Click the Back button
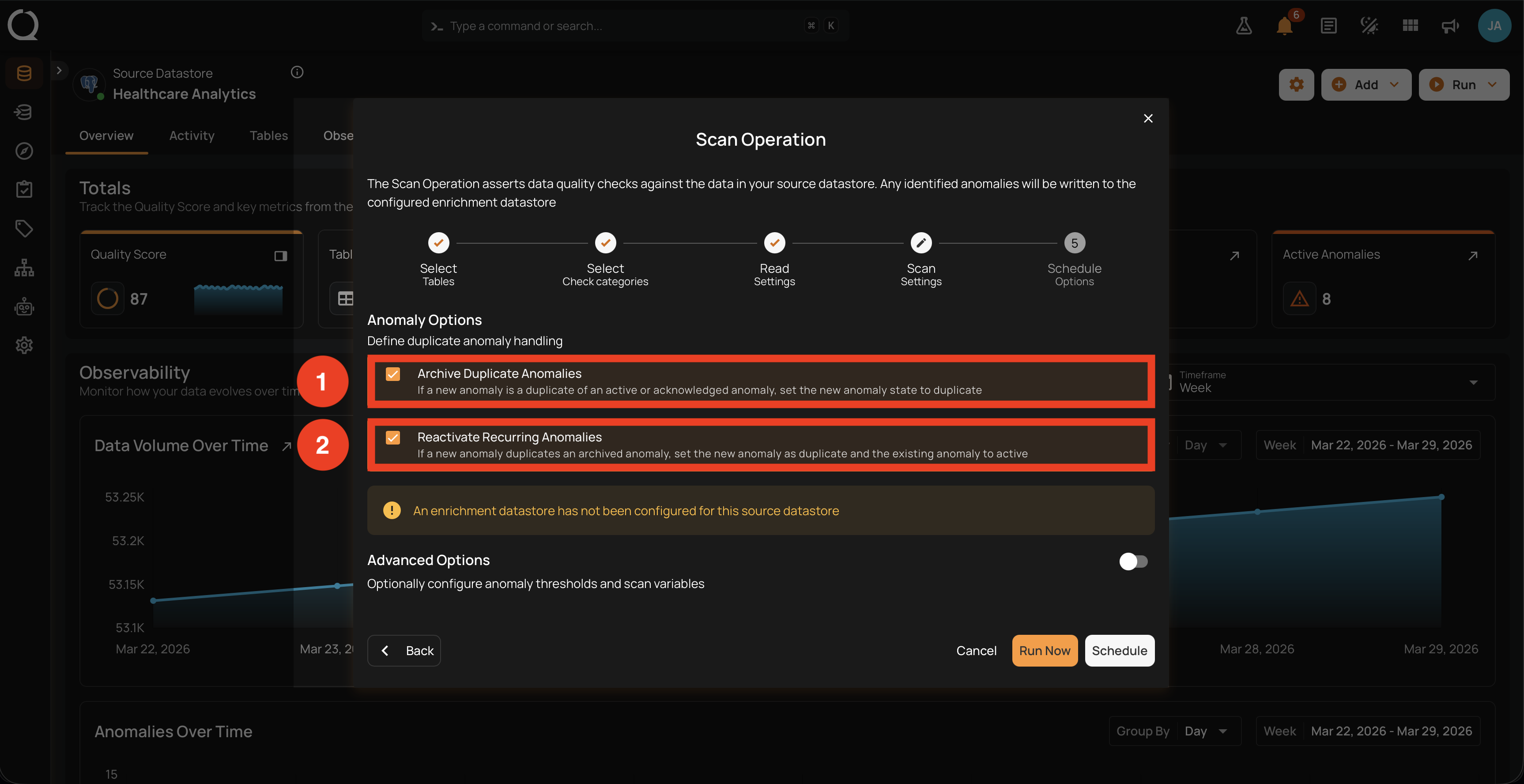The width and height of the screenshot is (1524, 784). pyautogui.click(x=404, y=650)
